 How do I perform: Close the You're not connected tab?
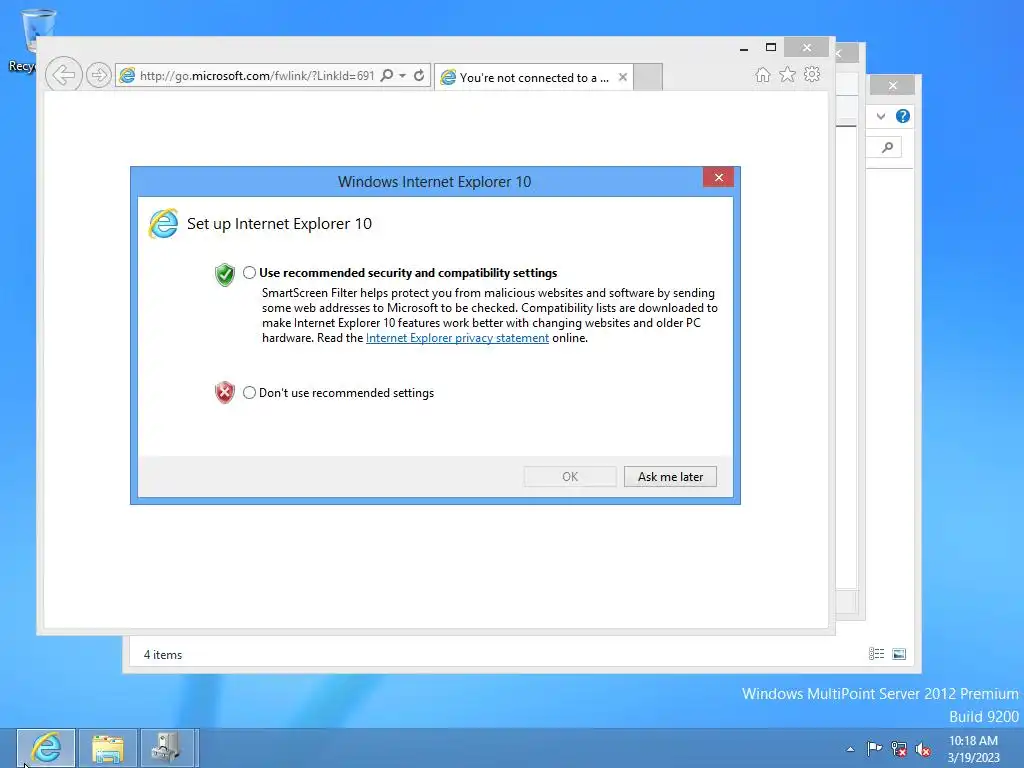point(623,77)
